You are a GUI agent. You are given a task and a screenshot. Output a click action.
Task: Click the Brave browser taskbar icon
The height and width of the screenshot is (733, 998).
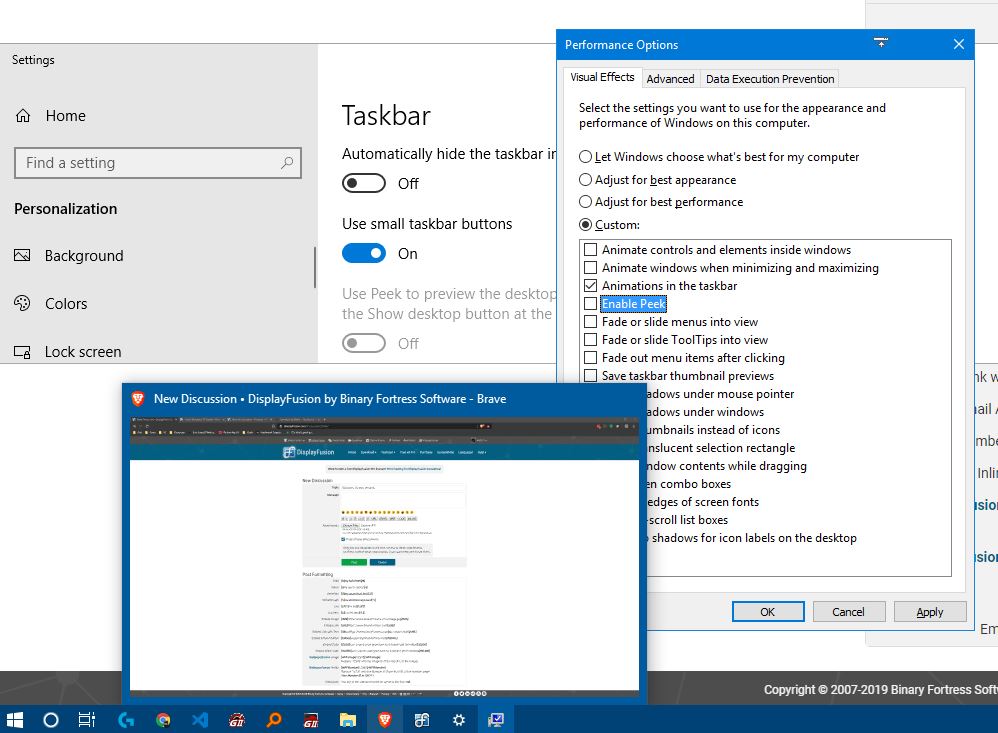coord(384,719)
